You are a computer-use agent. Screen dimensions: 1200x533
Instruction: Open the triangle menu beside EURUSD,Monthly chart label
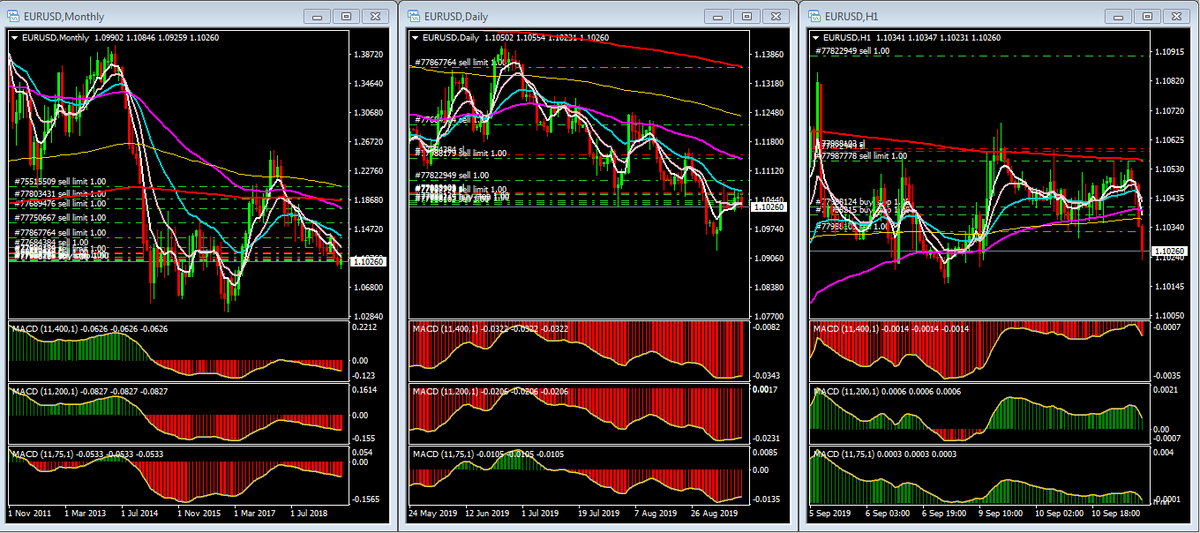16,38
